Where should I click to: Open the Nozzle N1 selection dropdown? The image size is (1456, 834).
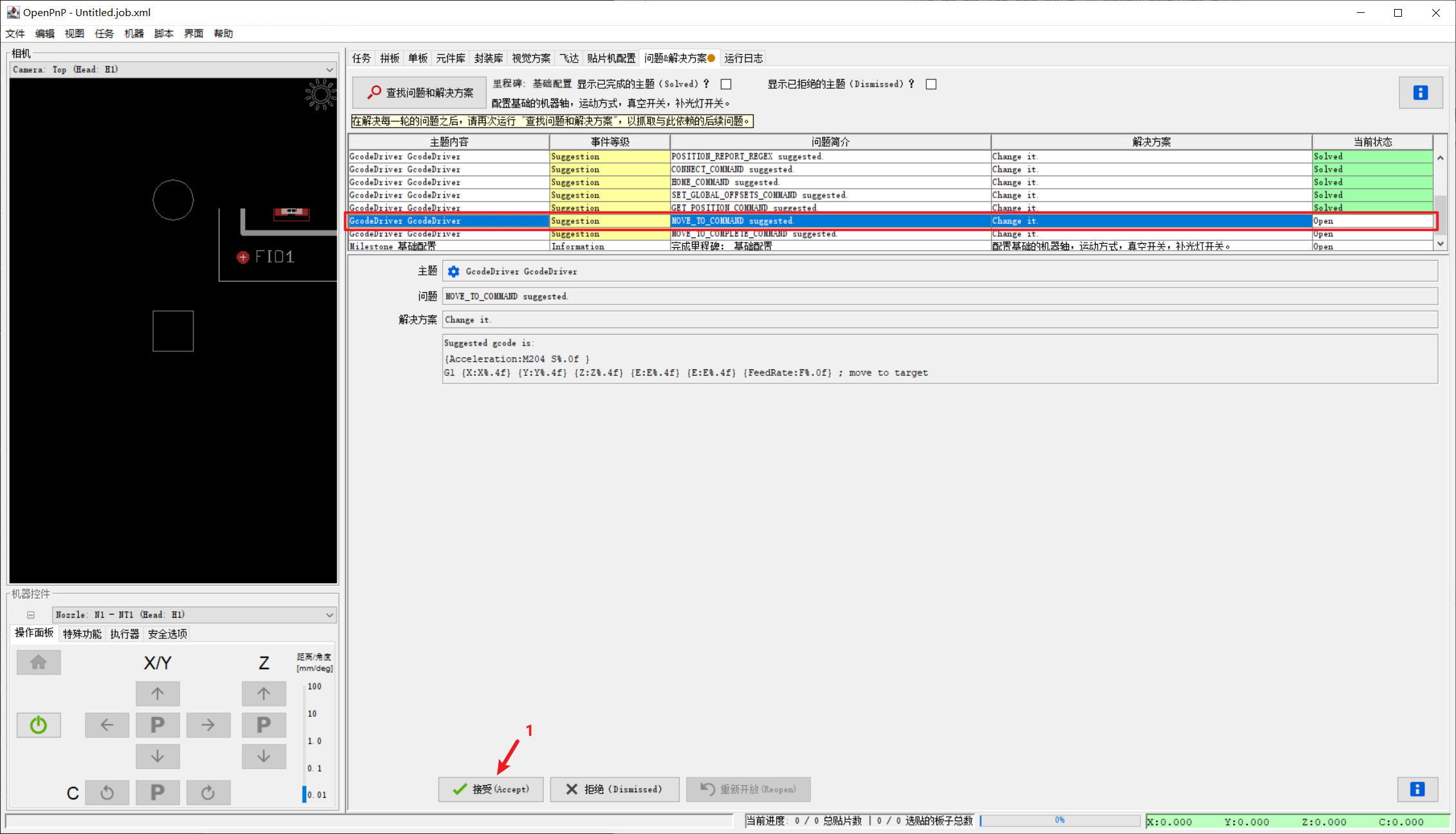[194, 615]
